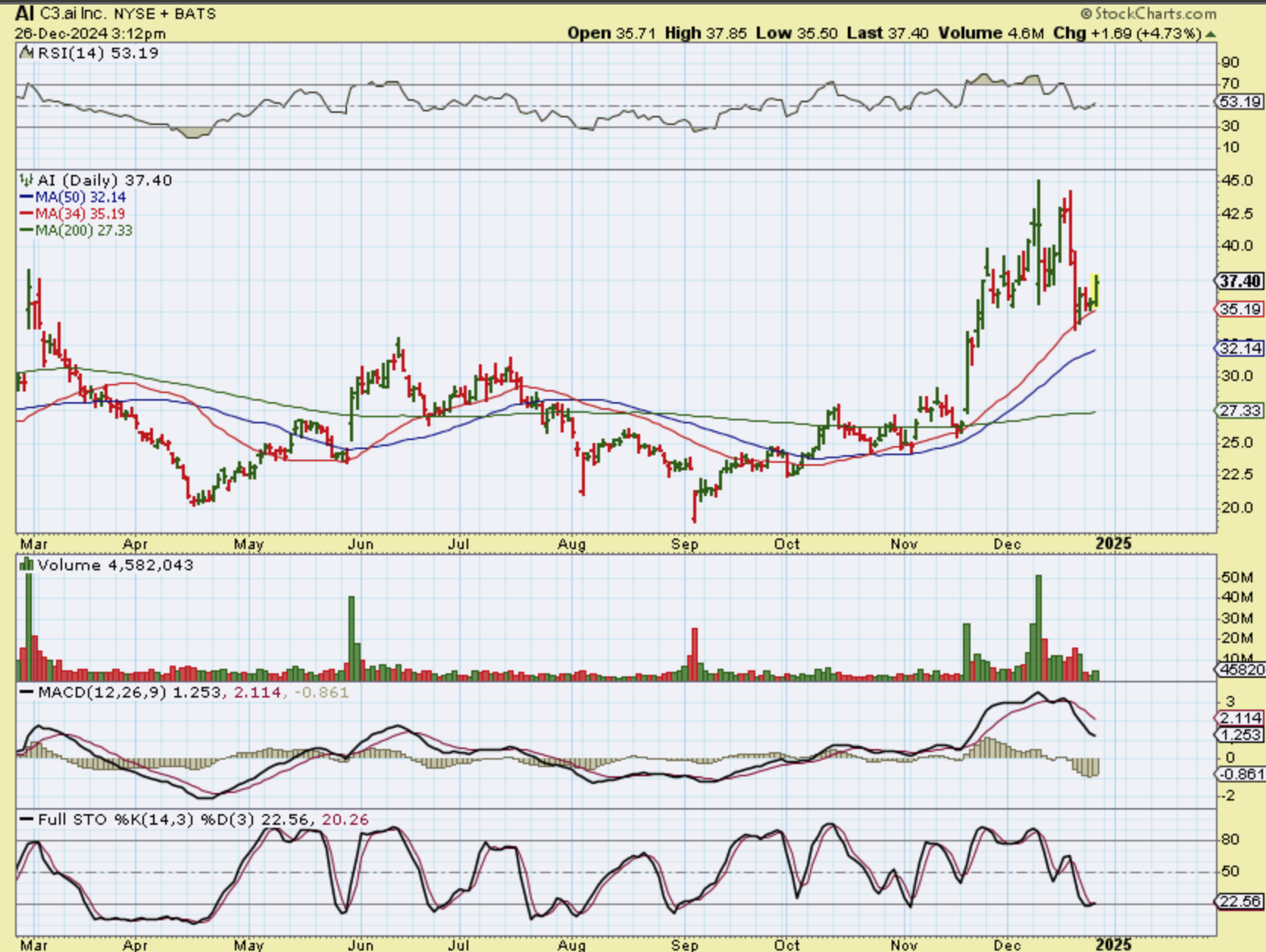Click the blue 32.14 moving average label
Image resolution: width=1266 pixels, height=952 pixels.
(1239, 348)
